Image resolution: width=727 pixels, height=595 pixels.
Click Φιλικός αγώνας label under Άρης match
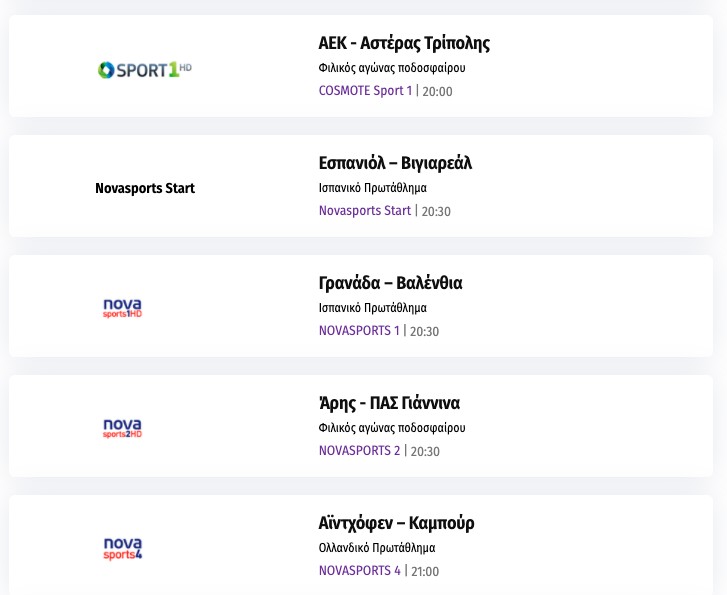coord(392,428)
